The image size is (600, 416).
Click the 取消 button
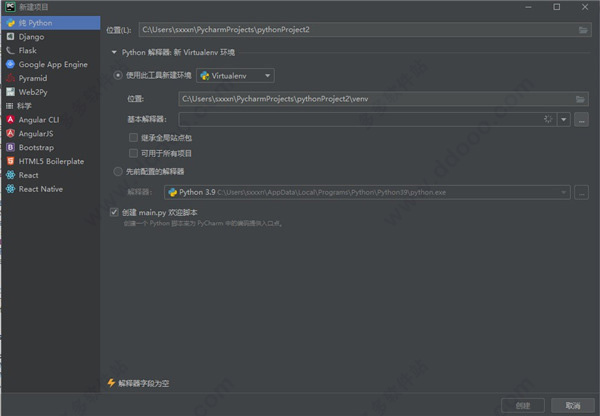coord(573,405)
